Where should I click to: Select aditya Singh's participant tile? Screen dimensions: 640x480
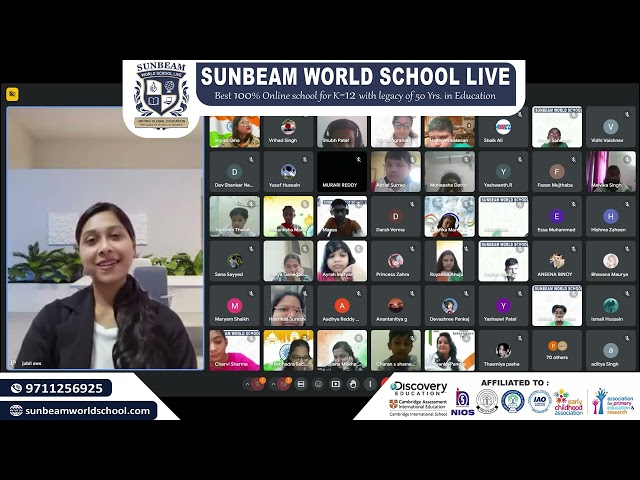(x=611, y=350)
